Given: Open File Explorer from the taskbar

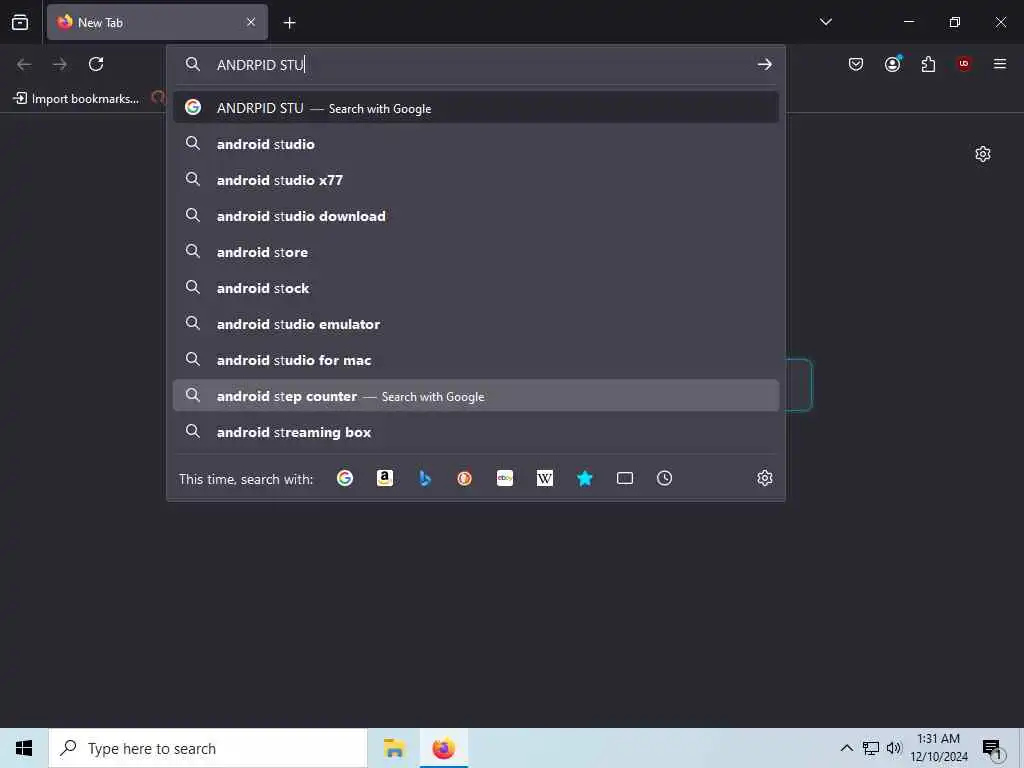Looking at the screenshot, I should click(x=394, y=748).
